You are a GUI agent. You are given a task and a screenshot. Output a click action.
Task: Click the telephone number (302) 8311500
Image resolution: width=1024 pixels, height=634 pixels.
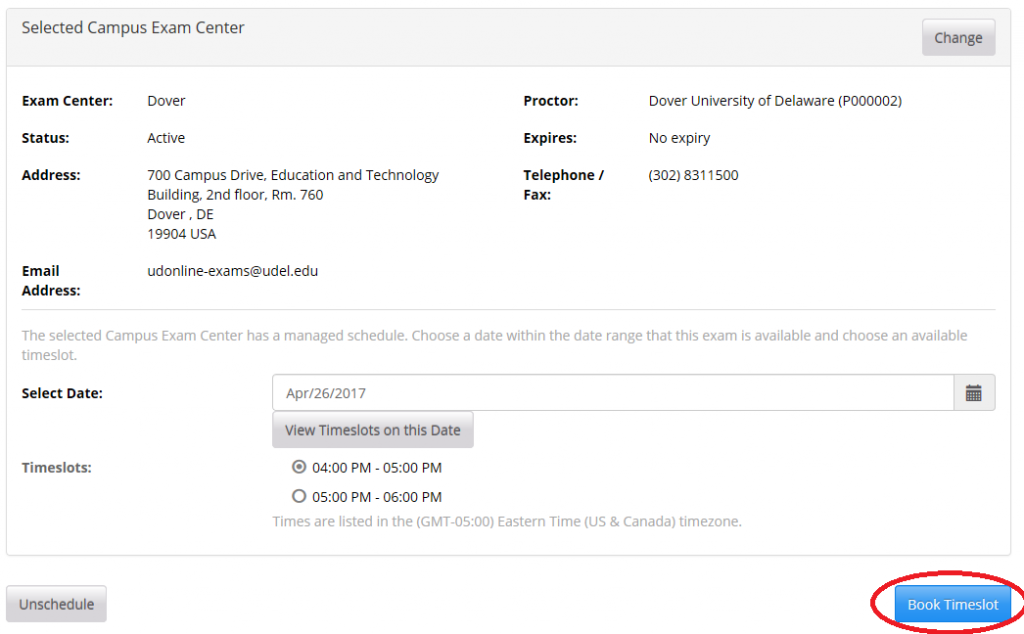click(693, 175)
